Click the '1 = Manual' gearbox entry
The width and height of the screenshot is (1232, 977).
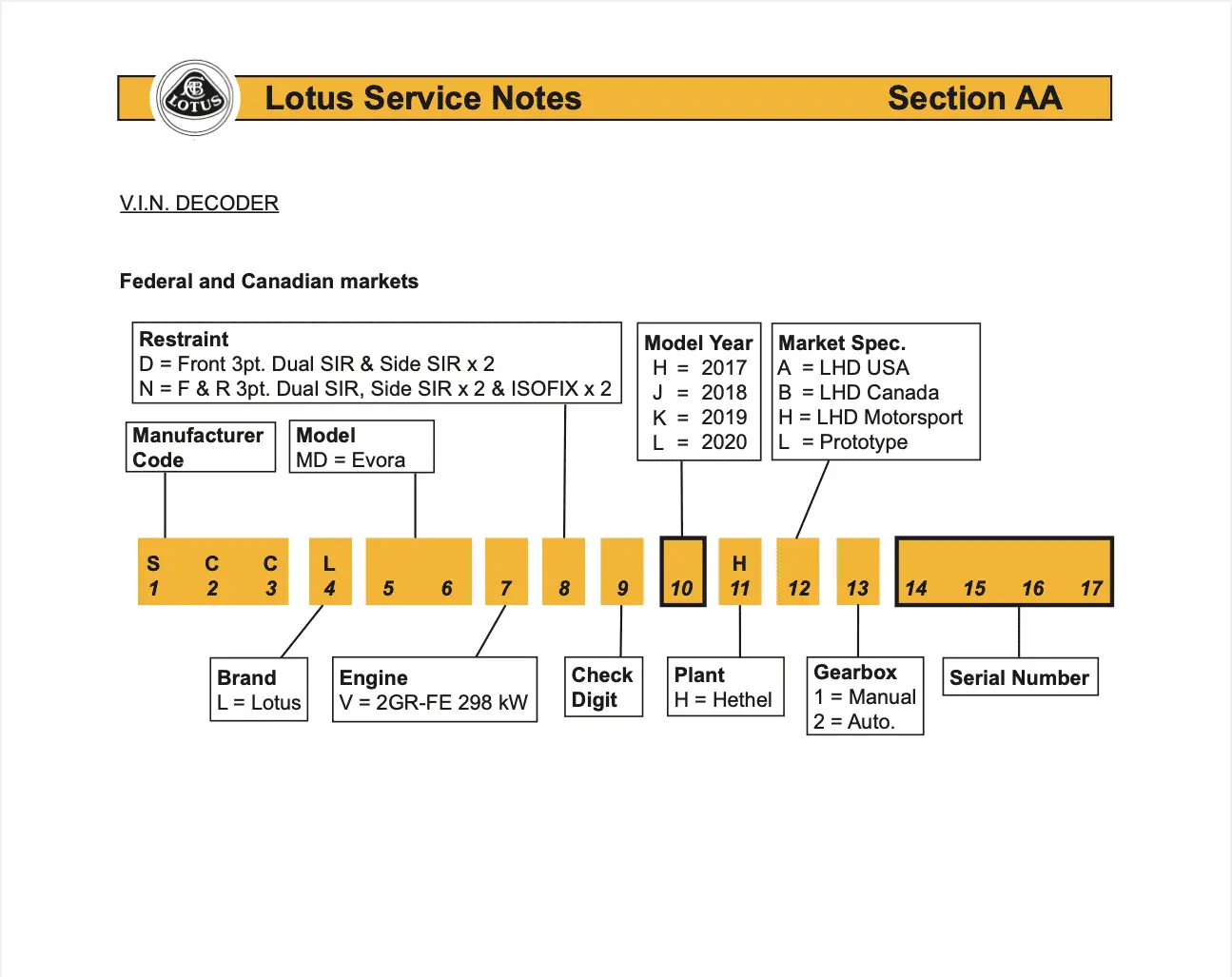click(865, 697)
